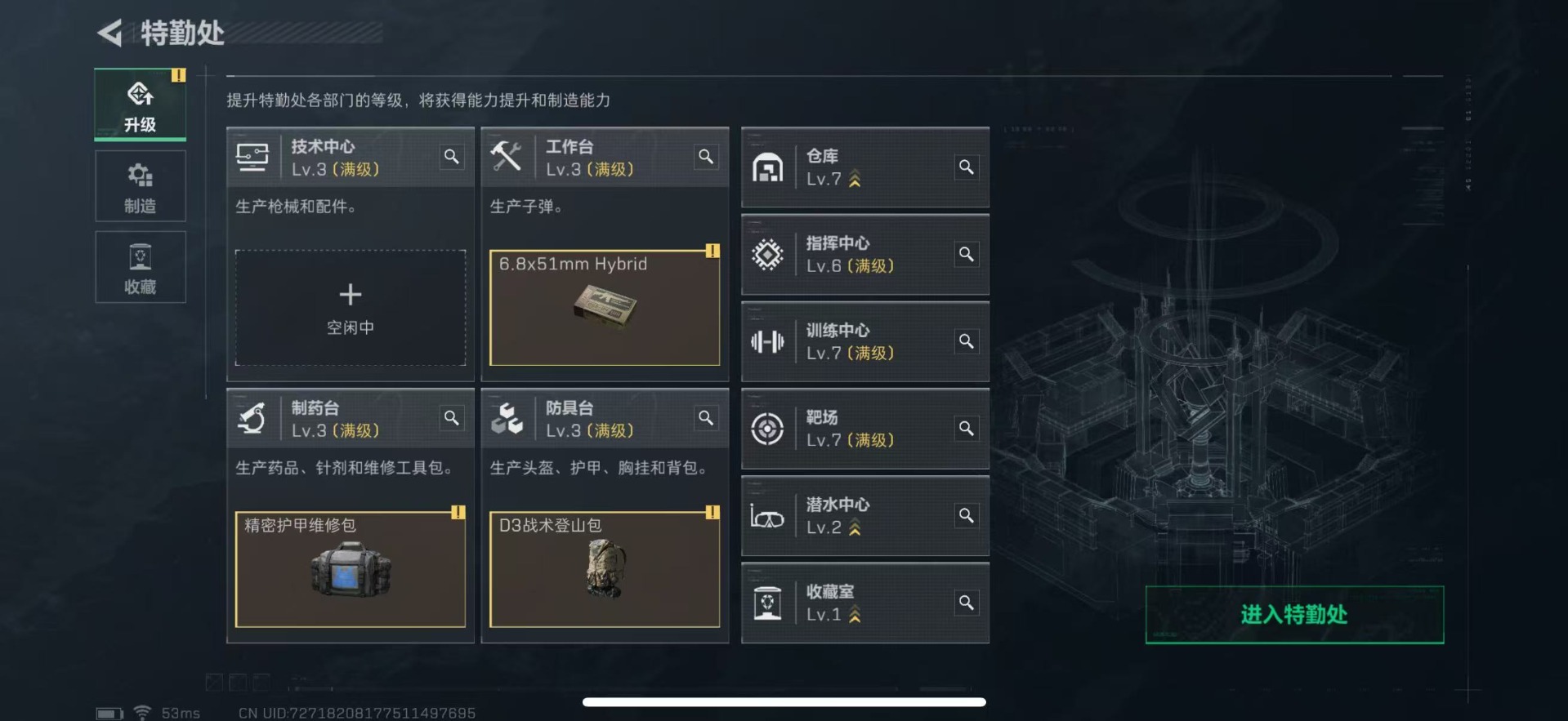
Task: Open the 制药台 magnifier details icon
Action: pos(451,418)
